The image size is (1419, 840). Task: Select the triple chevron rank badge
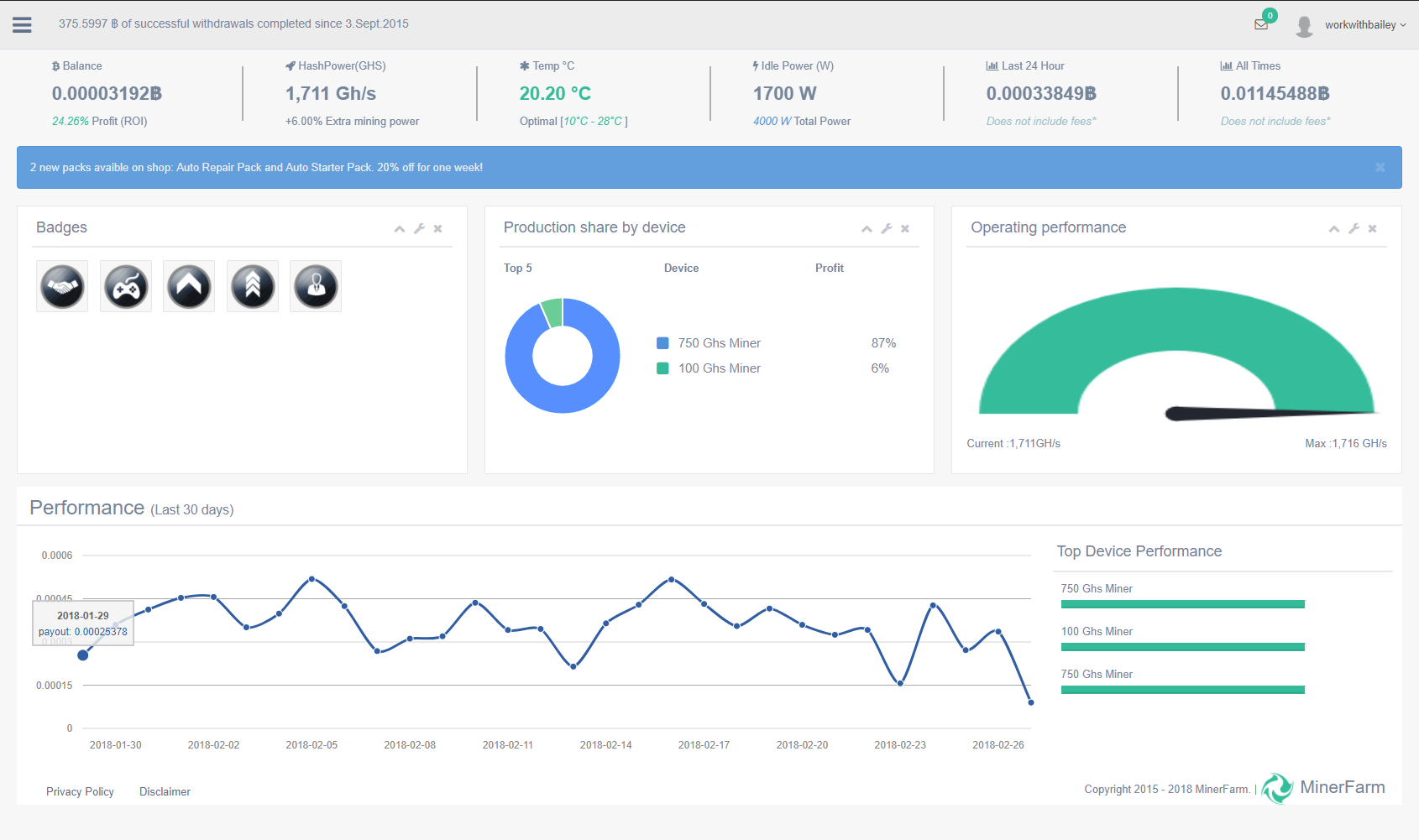pos(253,286)
